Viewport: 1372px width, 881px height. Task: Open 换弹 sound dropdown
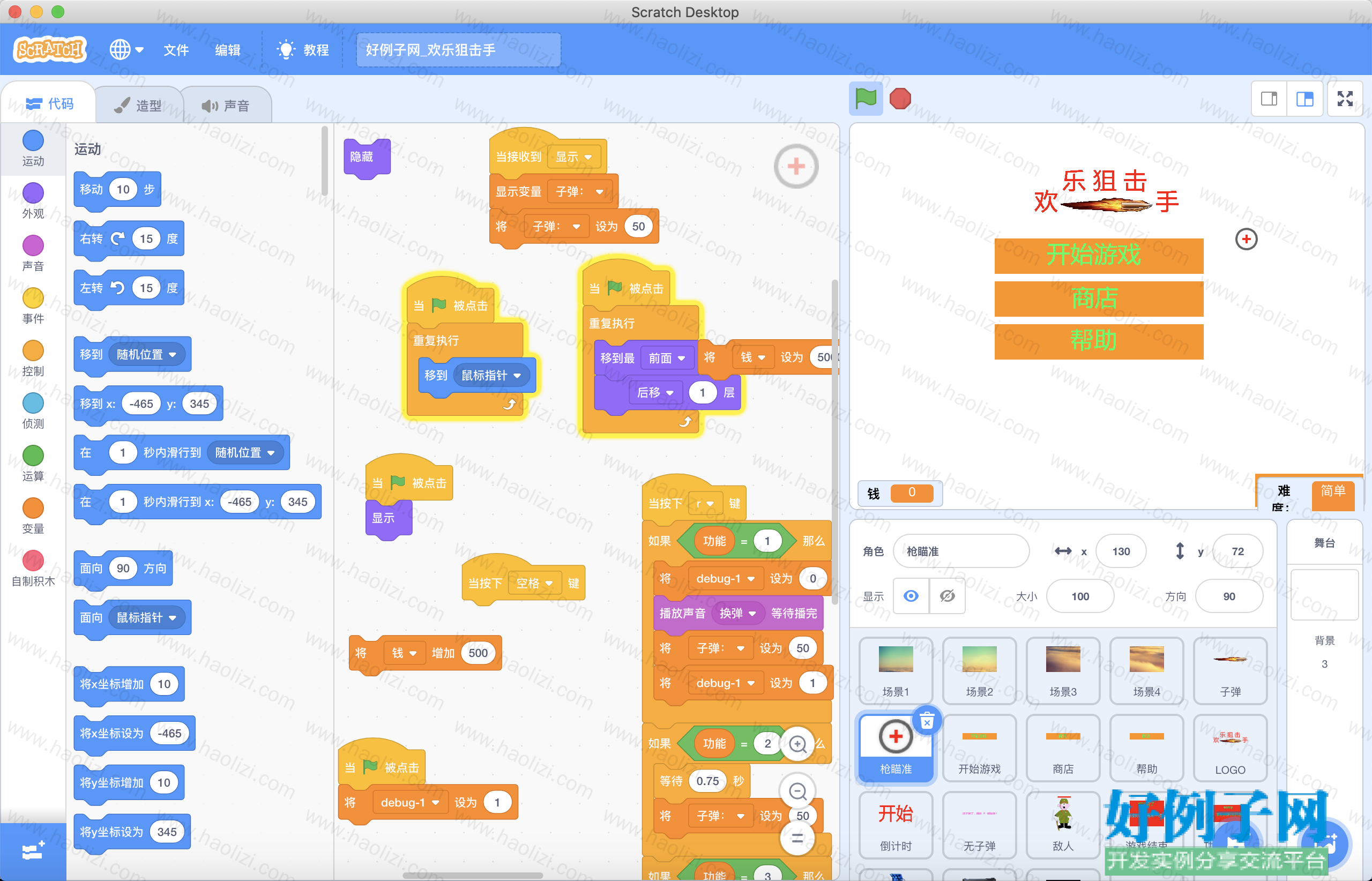(x=737, y=613)
